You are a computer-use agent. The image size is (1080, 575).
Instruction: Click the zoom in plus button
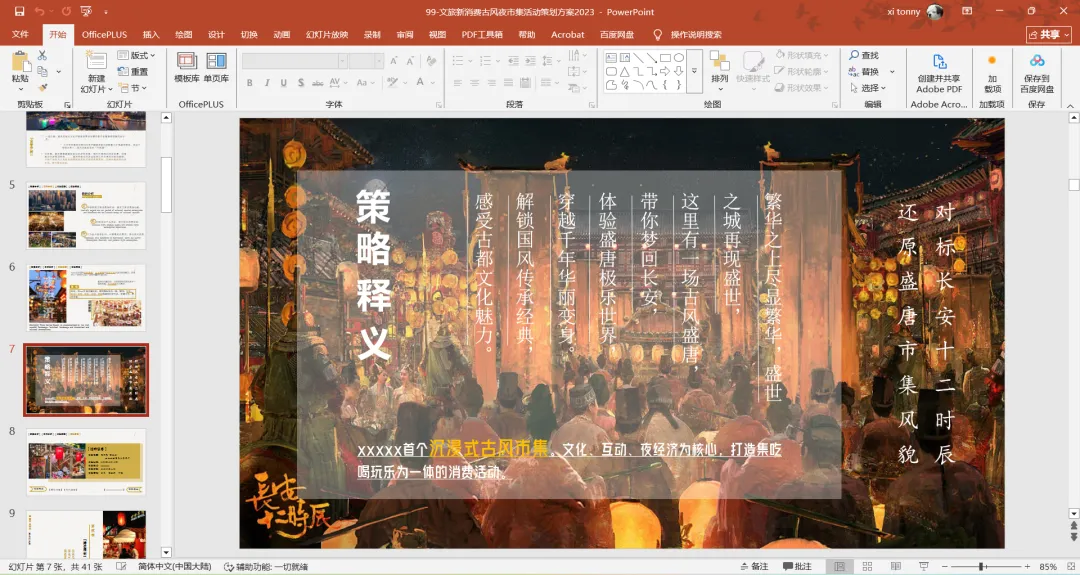click(1027, 566)
